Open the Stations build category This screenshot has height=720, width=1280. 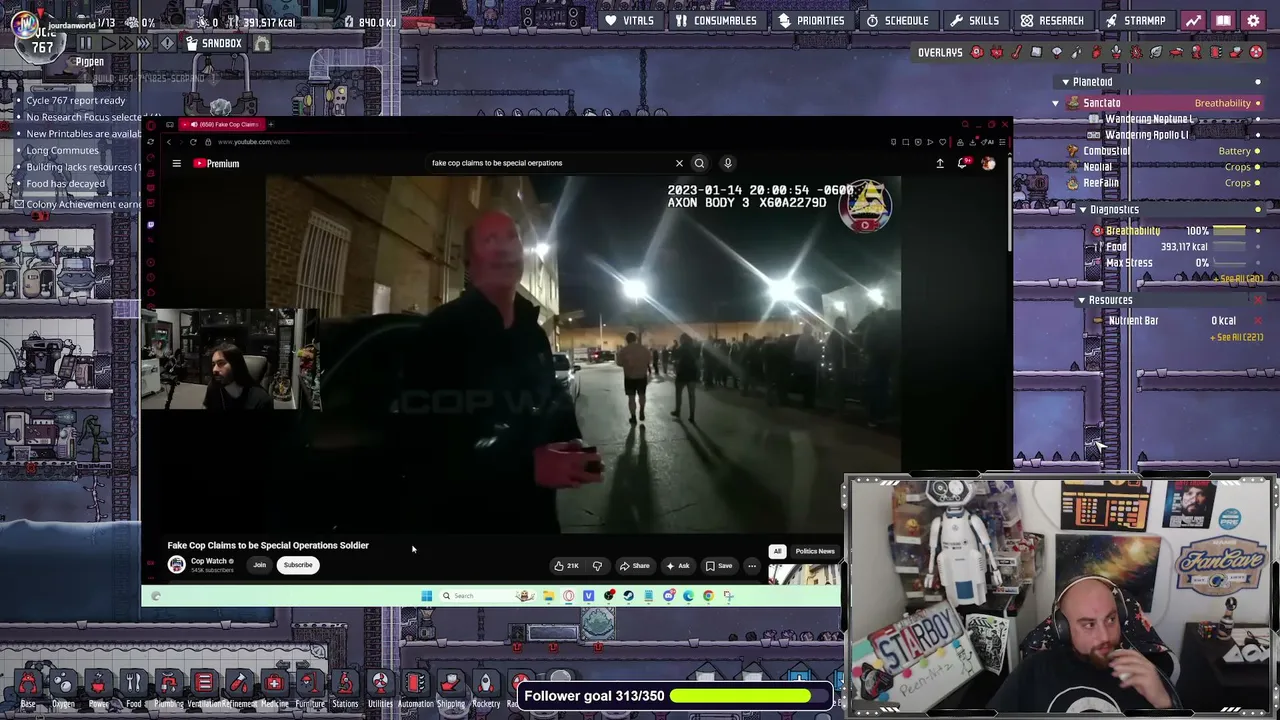tap(345, 687)
